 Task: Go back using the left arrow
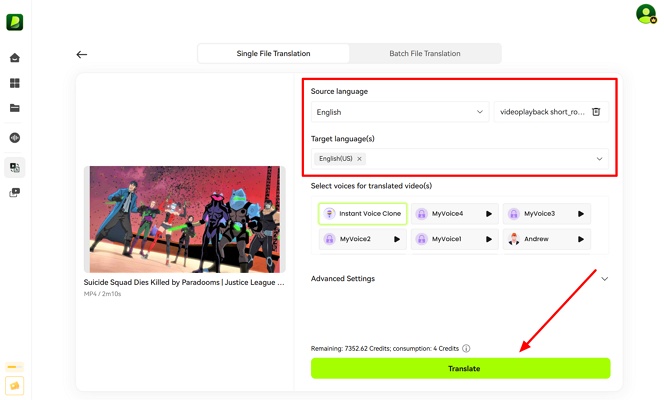(x=82, y=54)
